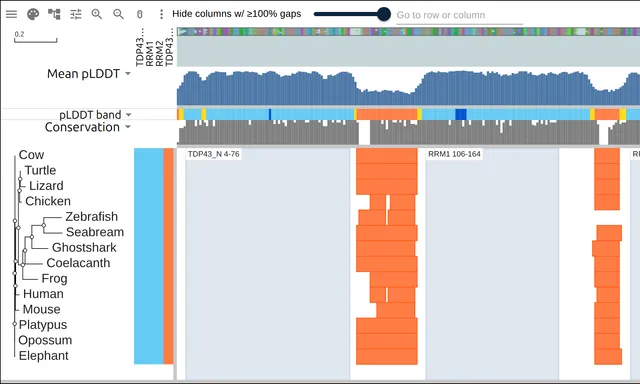Select the Platypus tree leaf
Image resolution: width=640 pixels, height=384 pixels.
click(43, 325)
